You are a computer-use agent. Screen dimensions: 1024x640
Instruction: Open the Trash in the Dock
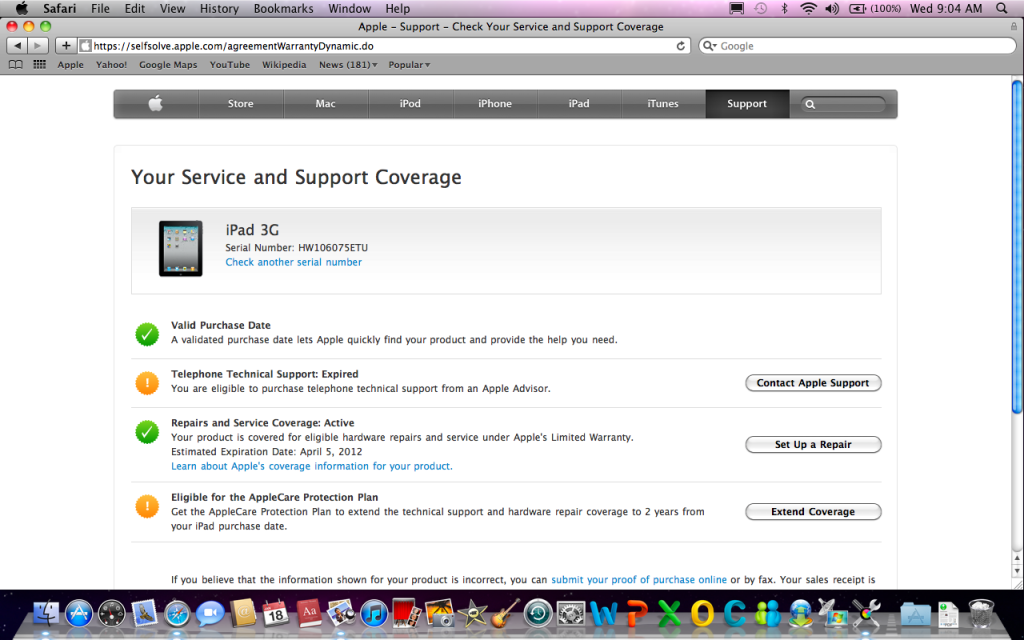tap(981, 614)
